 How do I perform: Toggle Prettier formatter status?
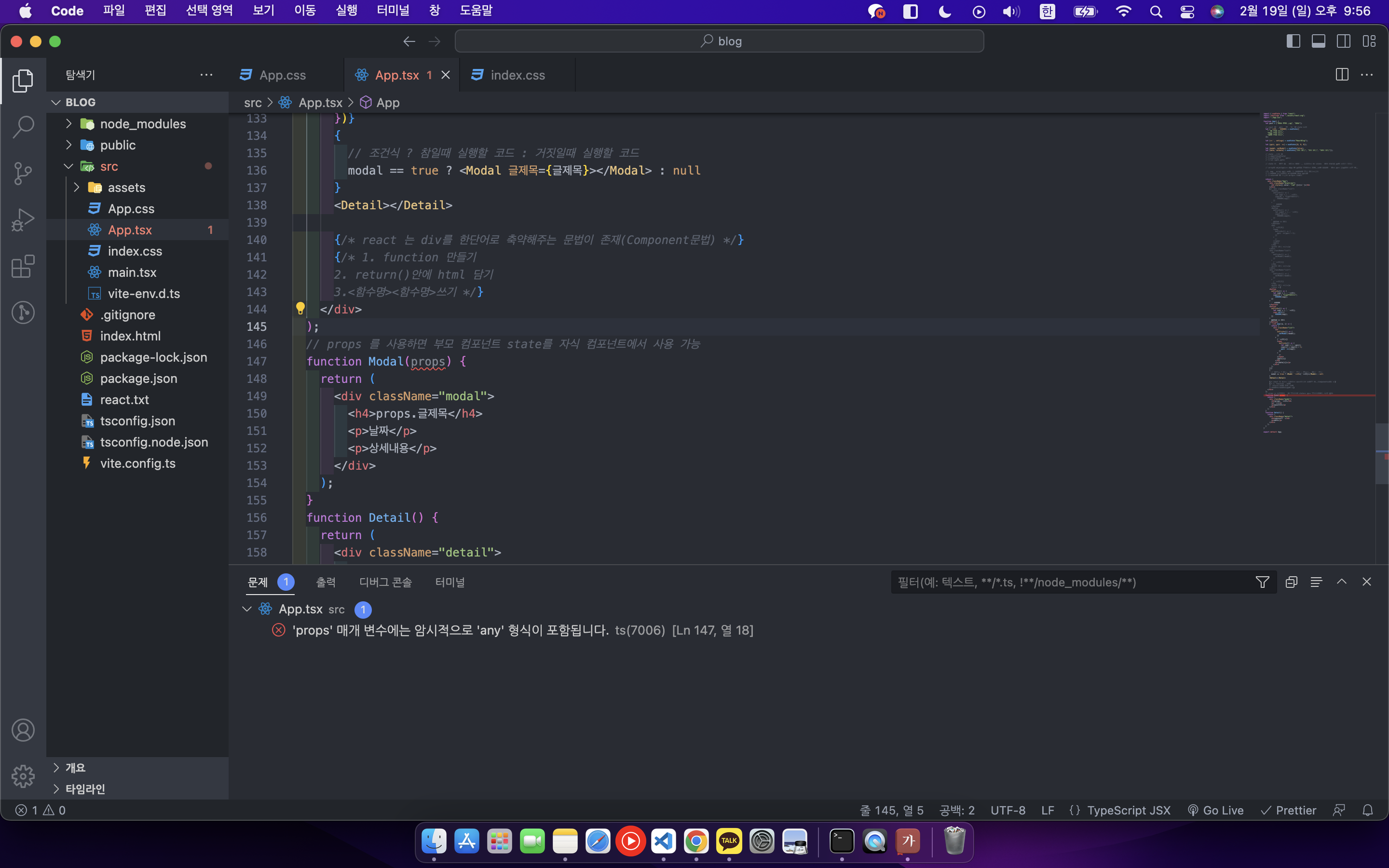pyautogui.click(x=1288, y=810)
